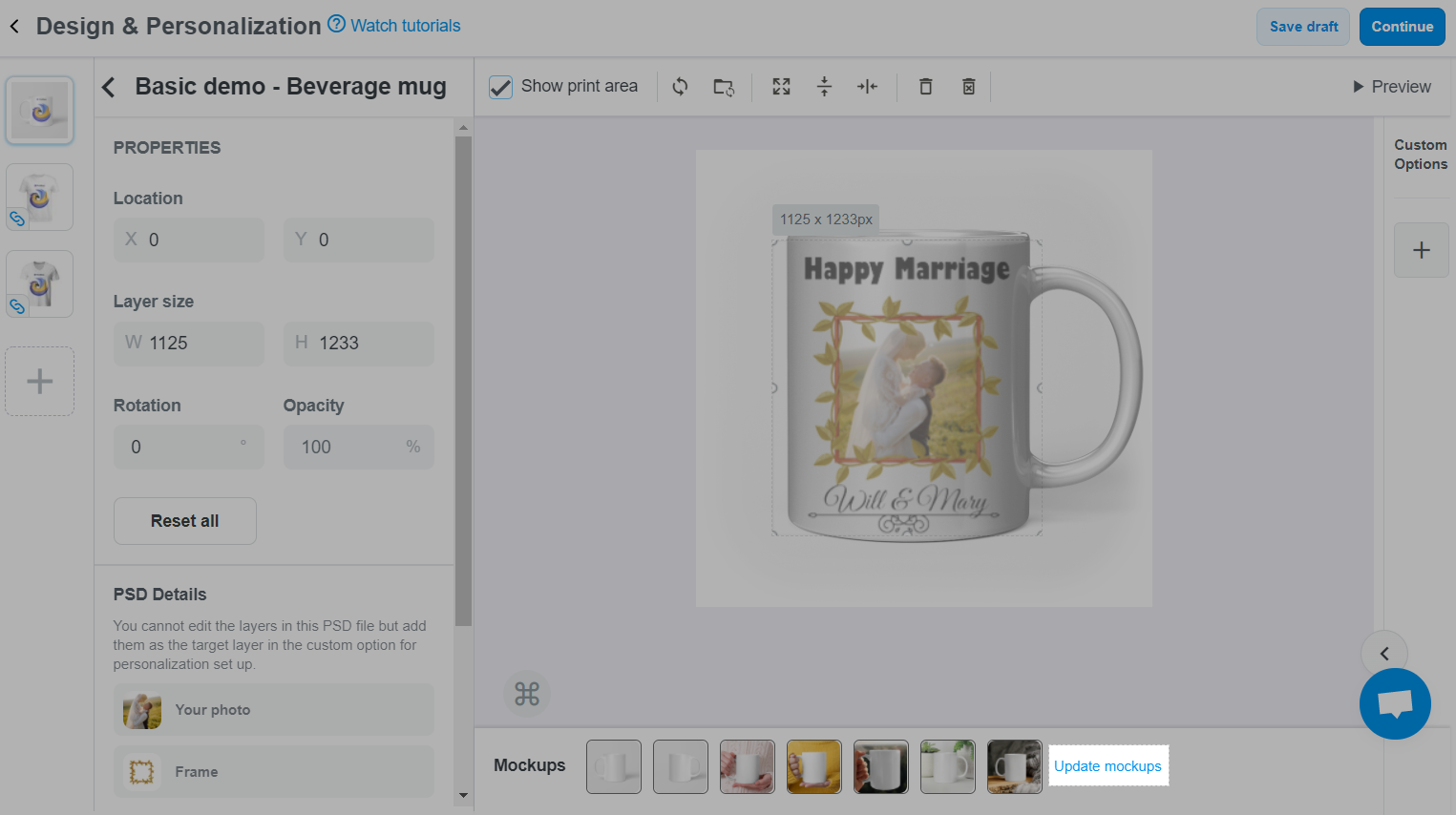The height and width of the screenshot is (815, 1456).
Task: Select the Your photo PSD layer
Action: [x=273, y=710]
